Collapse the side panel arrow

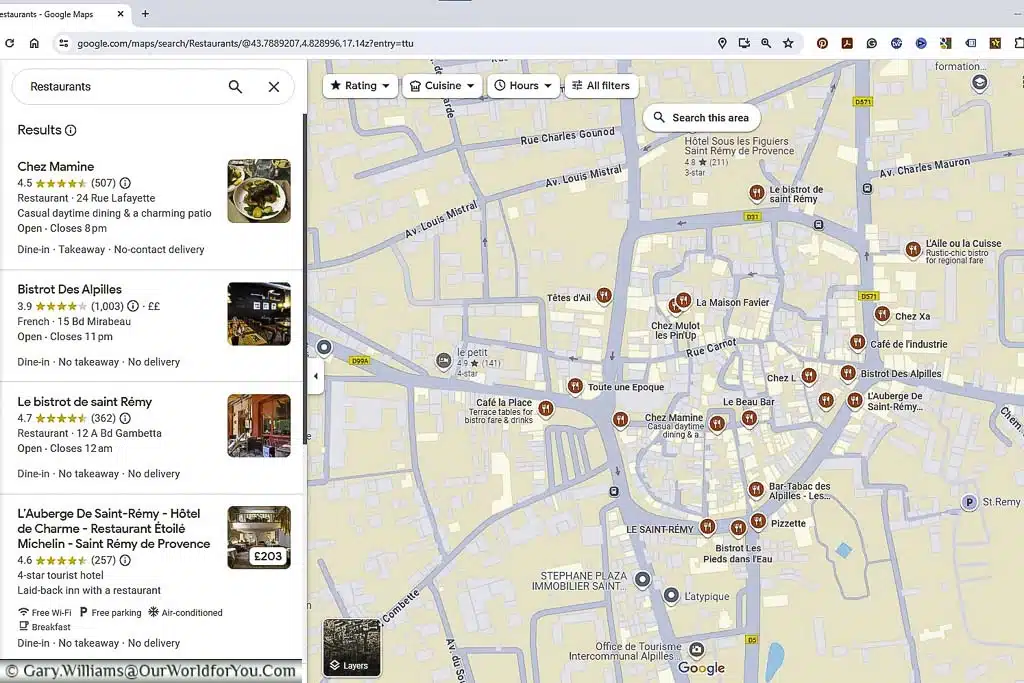[x=315, y=376]
